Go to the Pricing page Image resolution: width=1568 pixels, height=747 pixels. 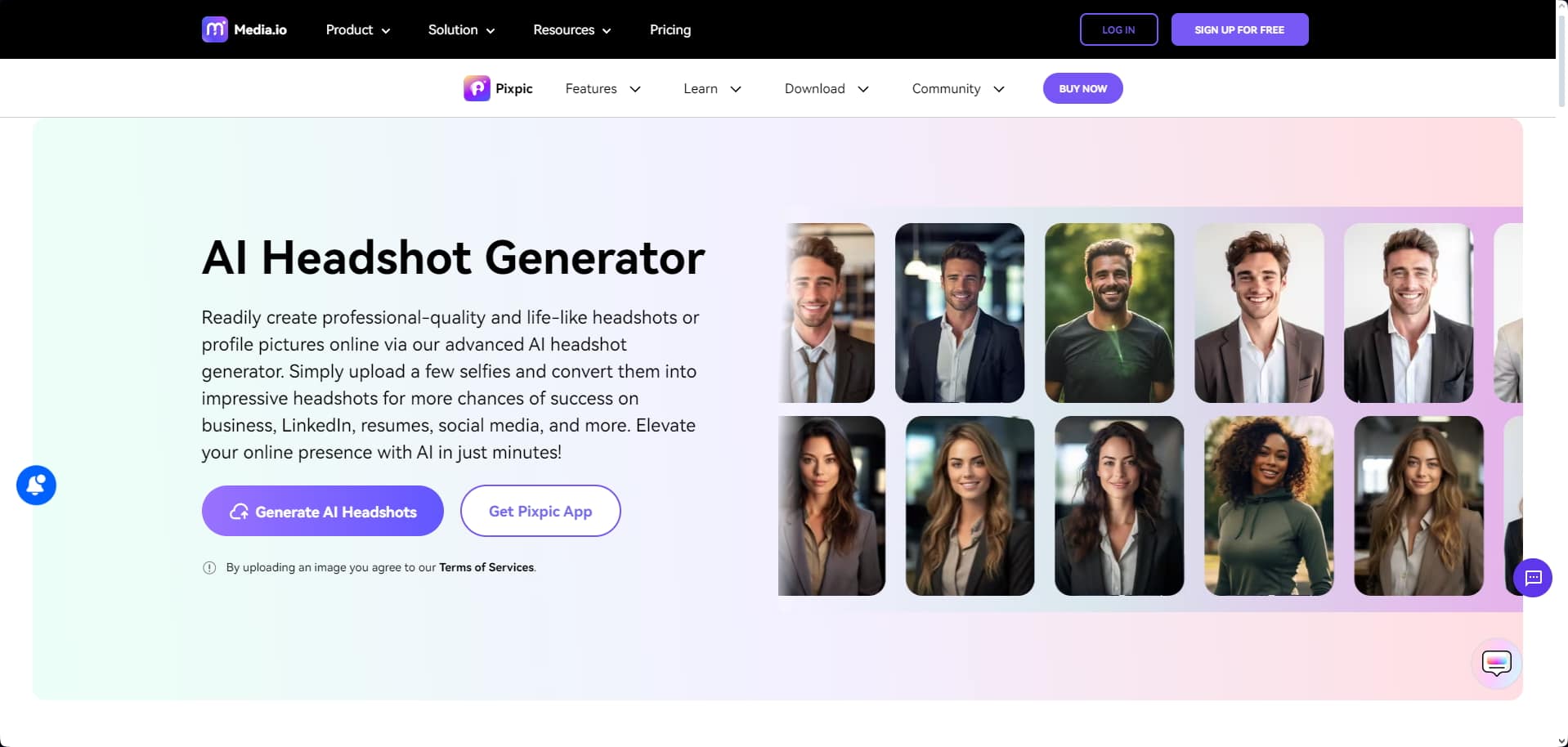click(x=670, y=29)
